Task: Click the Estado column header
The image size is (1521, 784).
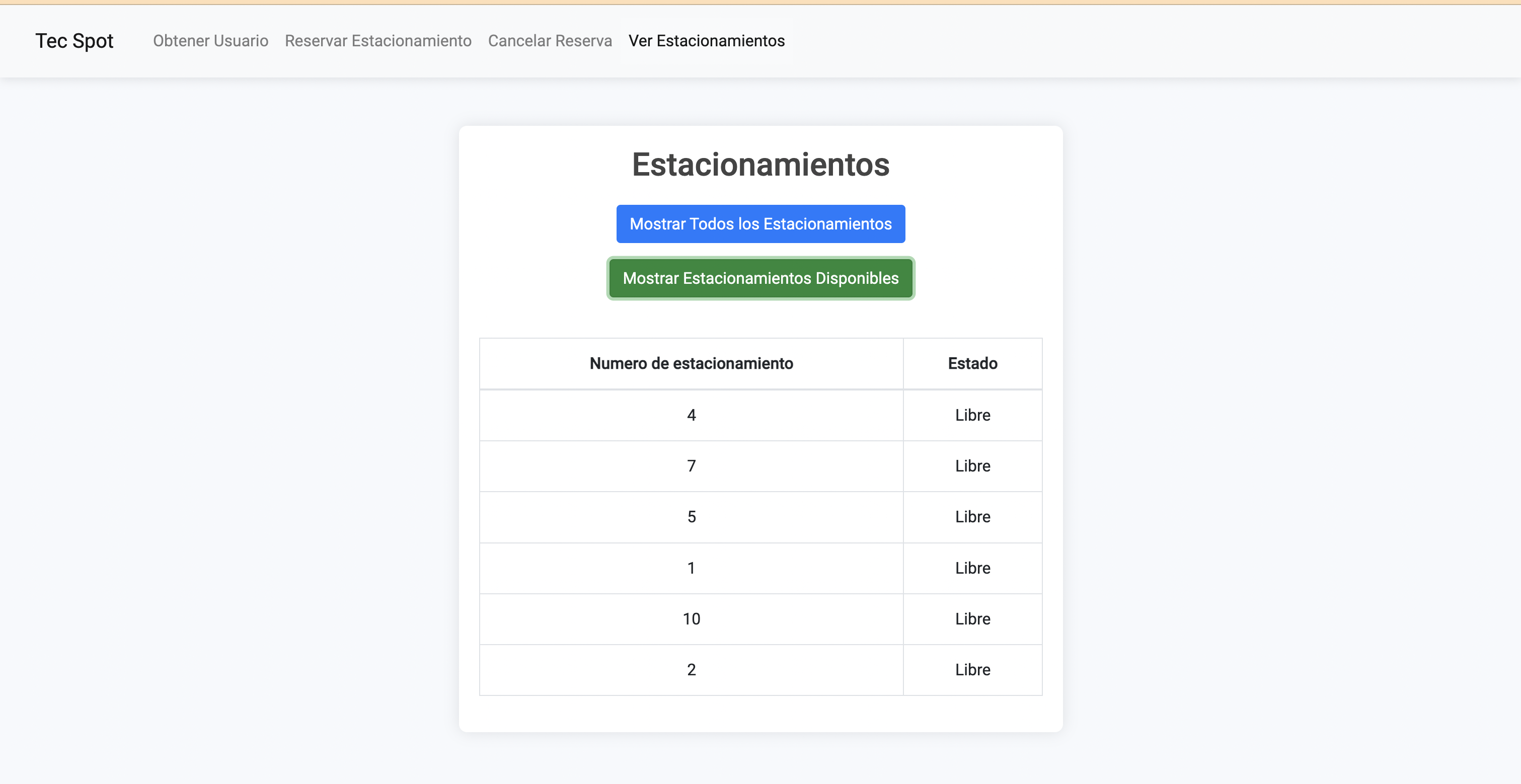Action: [972, 364]
